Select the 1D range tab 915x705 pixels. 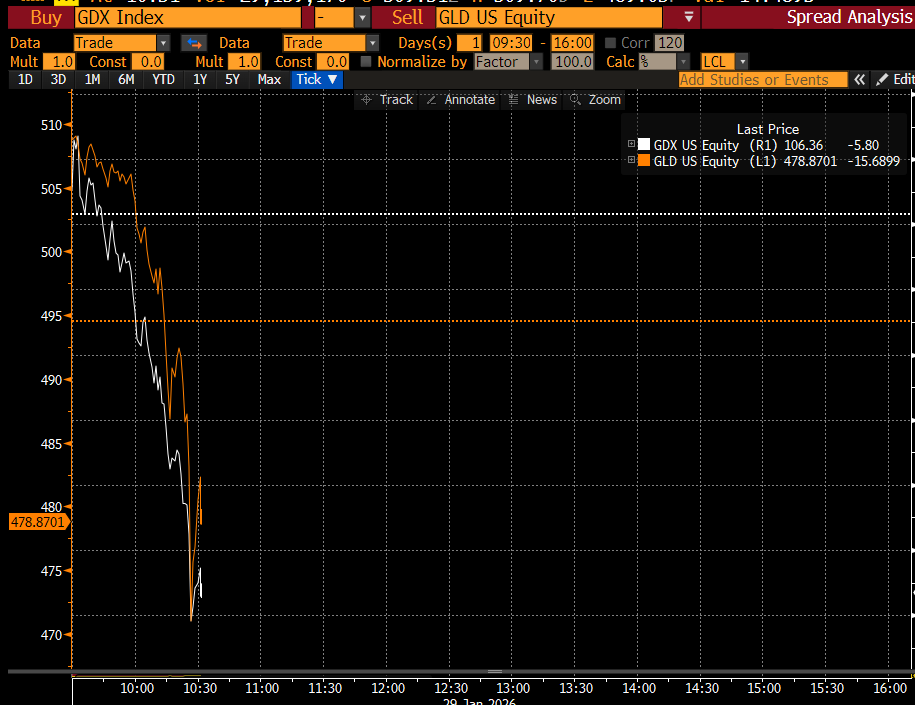pyautogui.click(x=25, y=79)
